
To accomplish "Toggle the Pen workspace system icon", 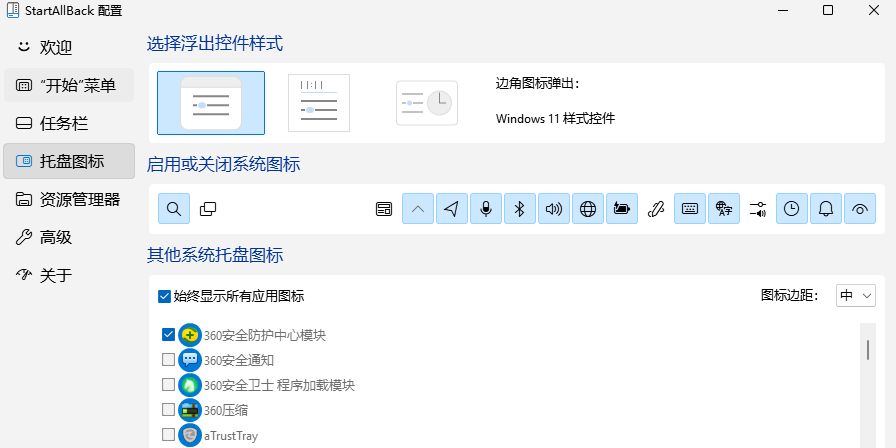I will 656,209.
